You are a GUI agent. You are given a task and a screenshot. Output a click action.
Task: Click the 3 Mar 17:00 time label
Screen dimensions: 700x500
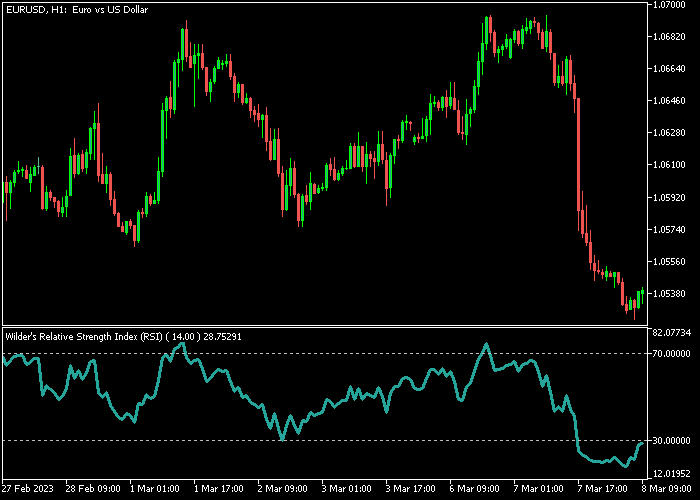tap(410, 488)
